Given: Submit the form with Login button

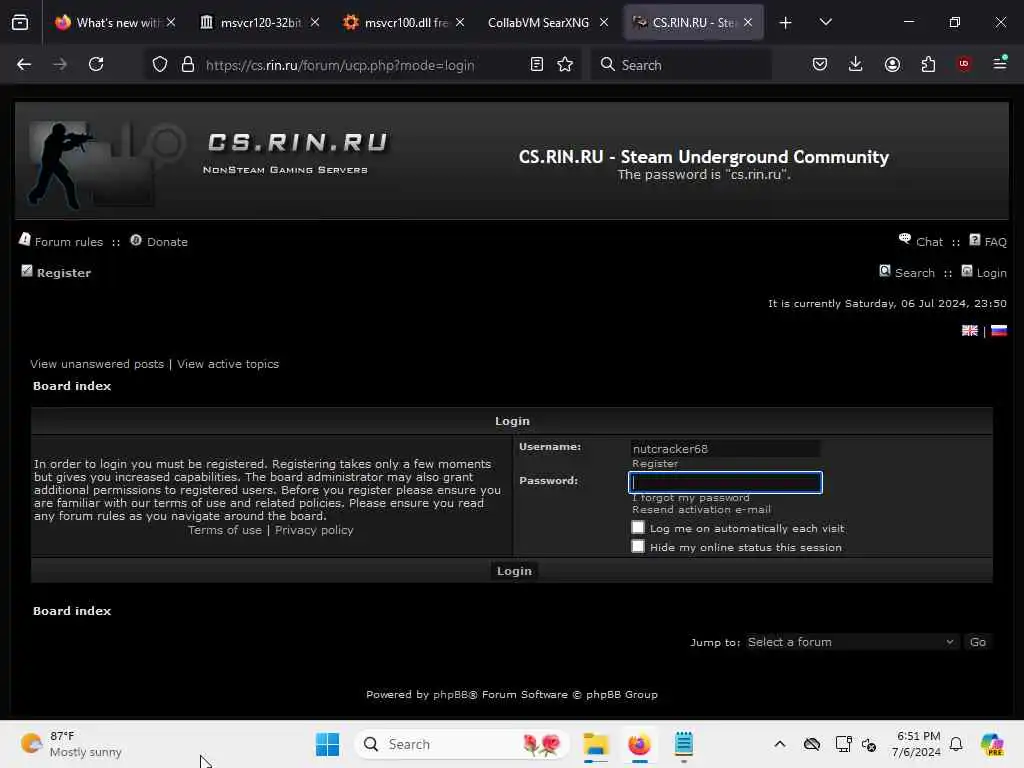Looking at the screenshot, I should point(514,571).
